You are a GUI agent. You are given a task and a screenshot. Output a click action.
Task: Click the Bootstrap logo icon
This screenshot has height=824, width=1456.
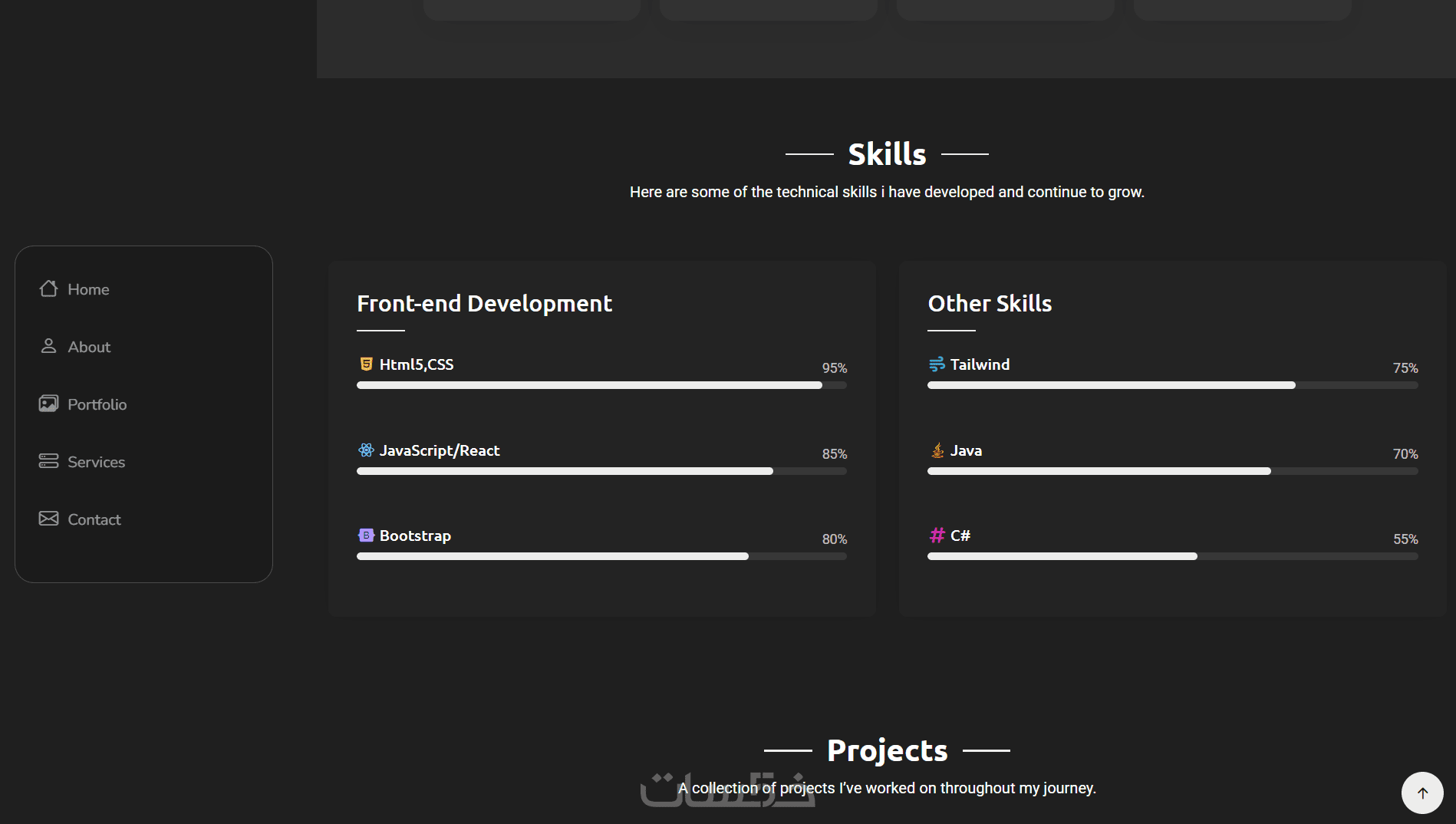[366, 535]
